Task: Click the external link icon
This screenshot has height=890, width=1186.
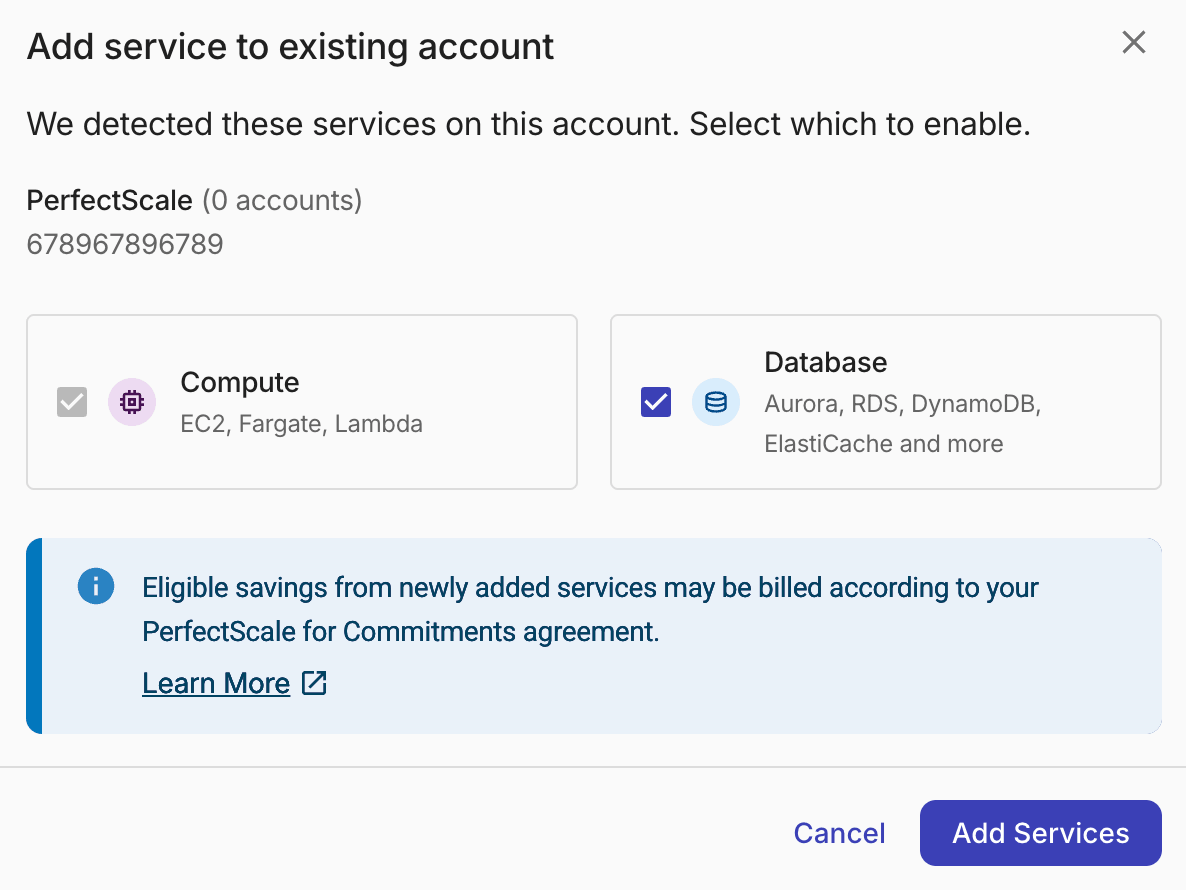Action: click(x=314, y=683)
